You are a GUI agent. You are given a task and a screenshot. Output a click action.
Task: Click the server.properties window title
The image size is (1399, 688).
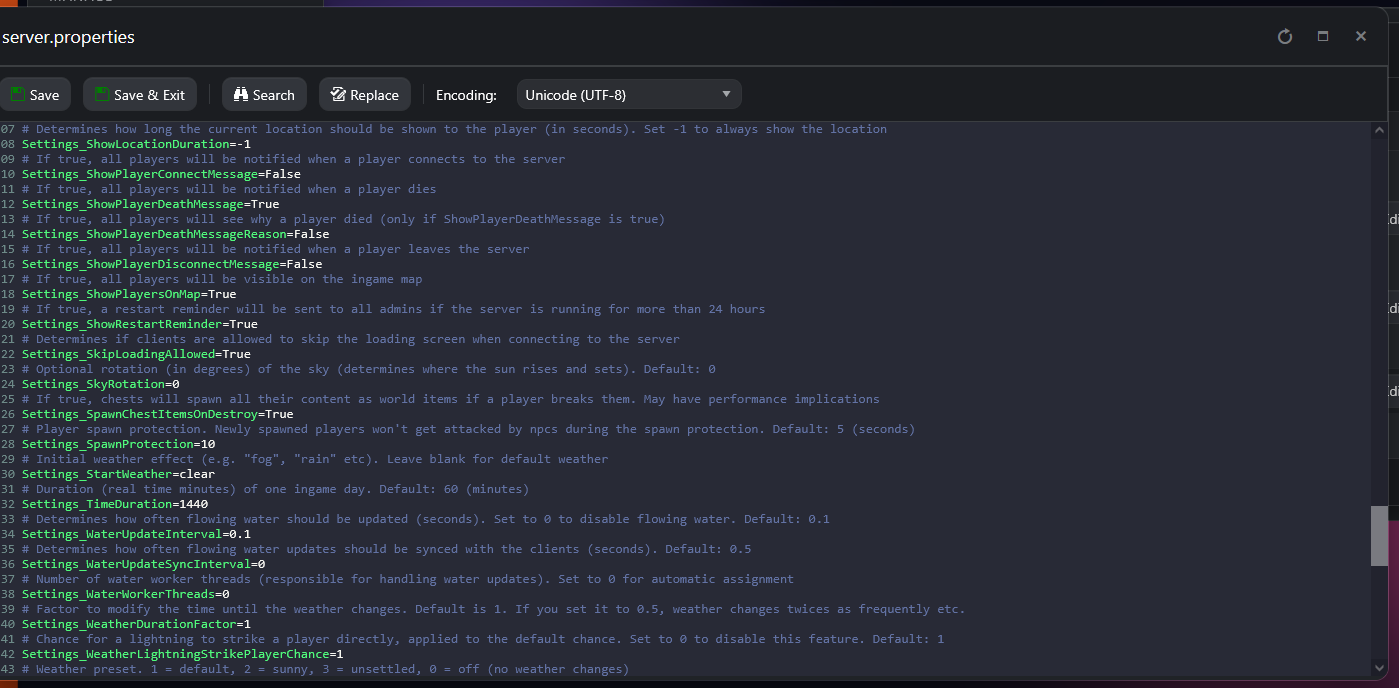tap(68, 37)
